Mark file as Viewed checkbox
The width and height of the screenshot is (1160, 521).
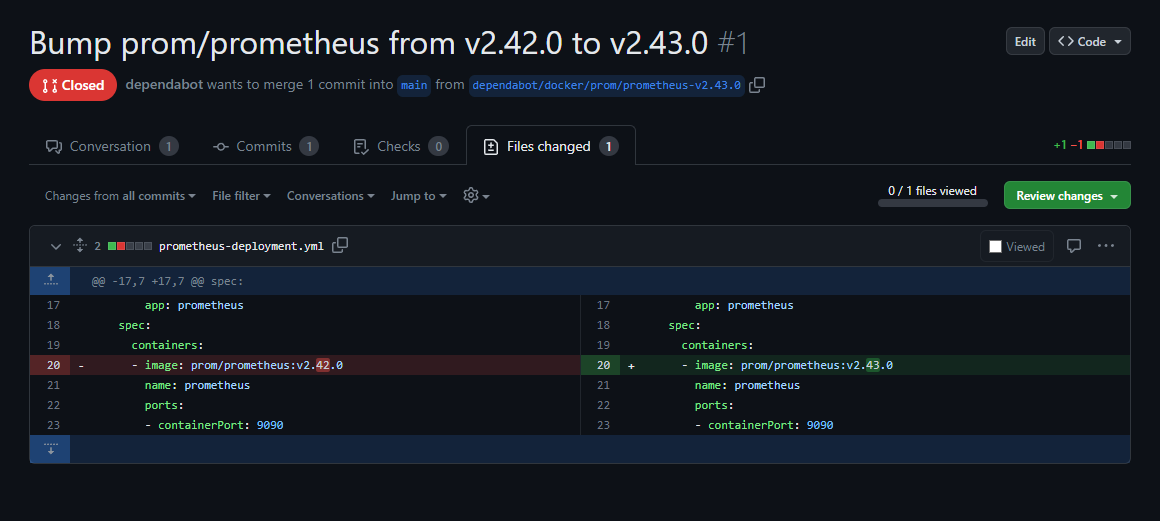[995, 246]
